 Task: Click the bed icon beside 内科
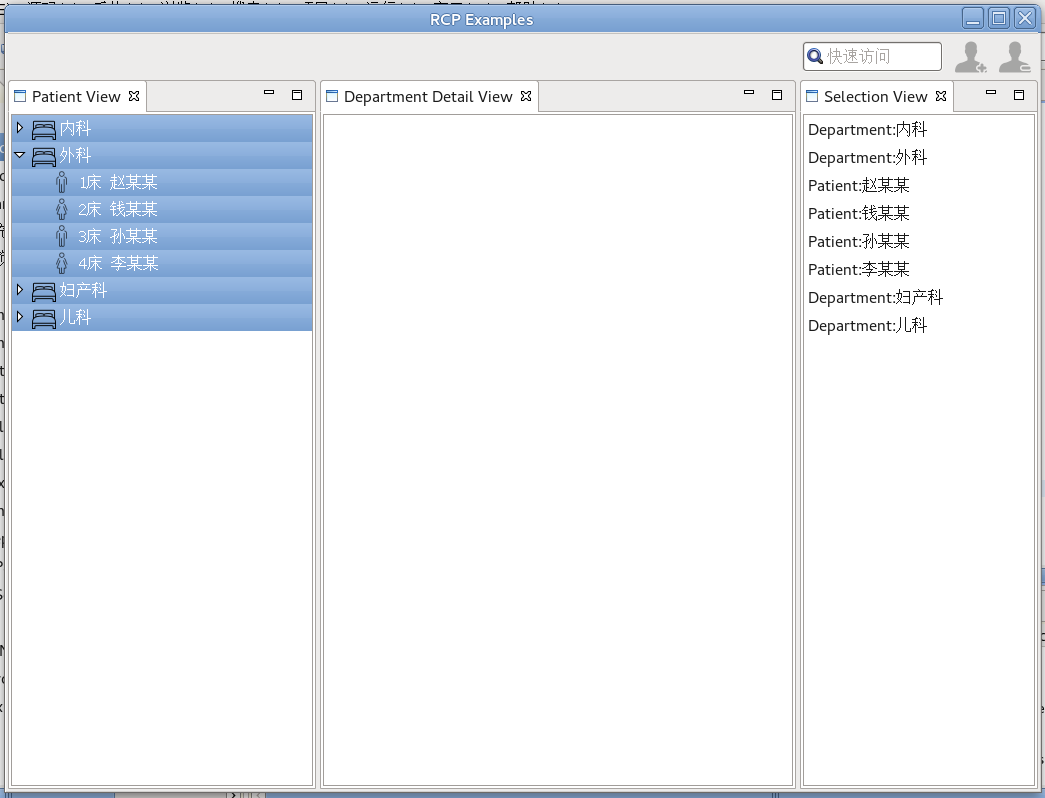click(x=44, y=129)
